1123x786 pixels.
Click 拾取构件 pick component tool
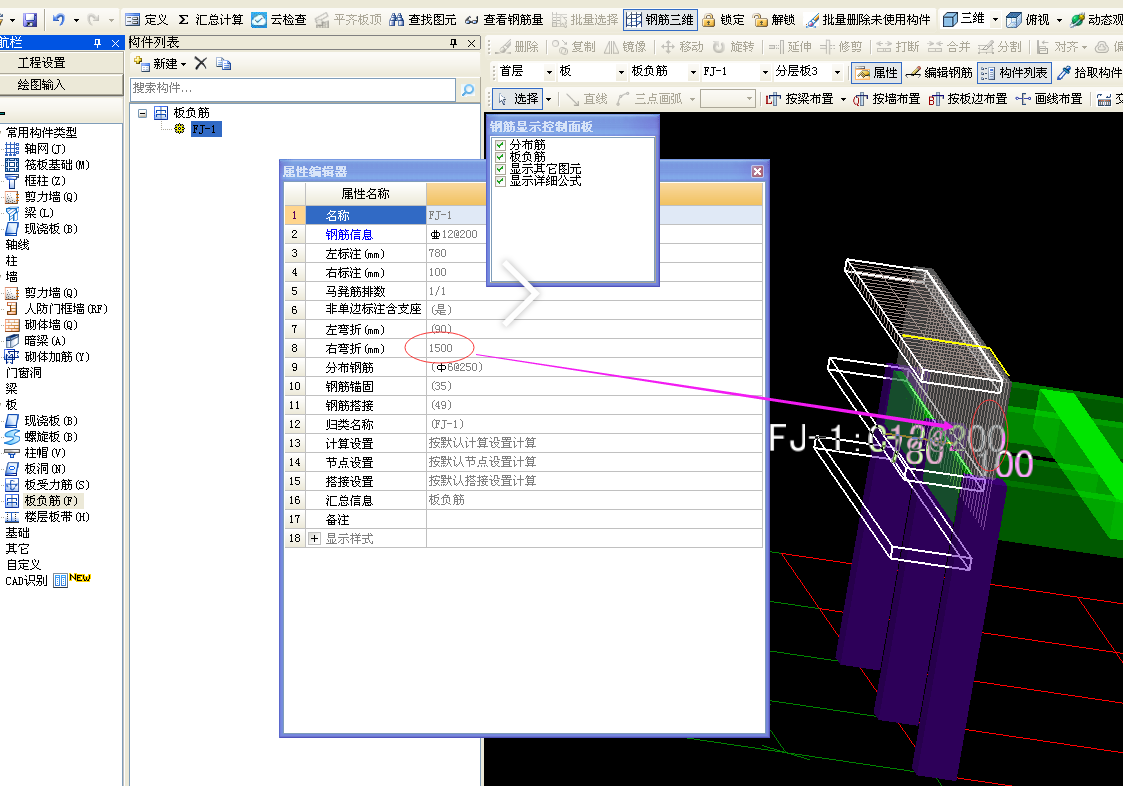coord(1089,72)
